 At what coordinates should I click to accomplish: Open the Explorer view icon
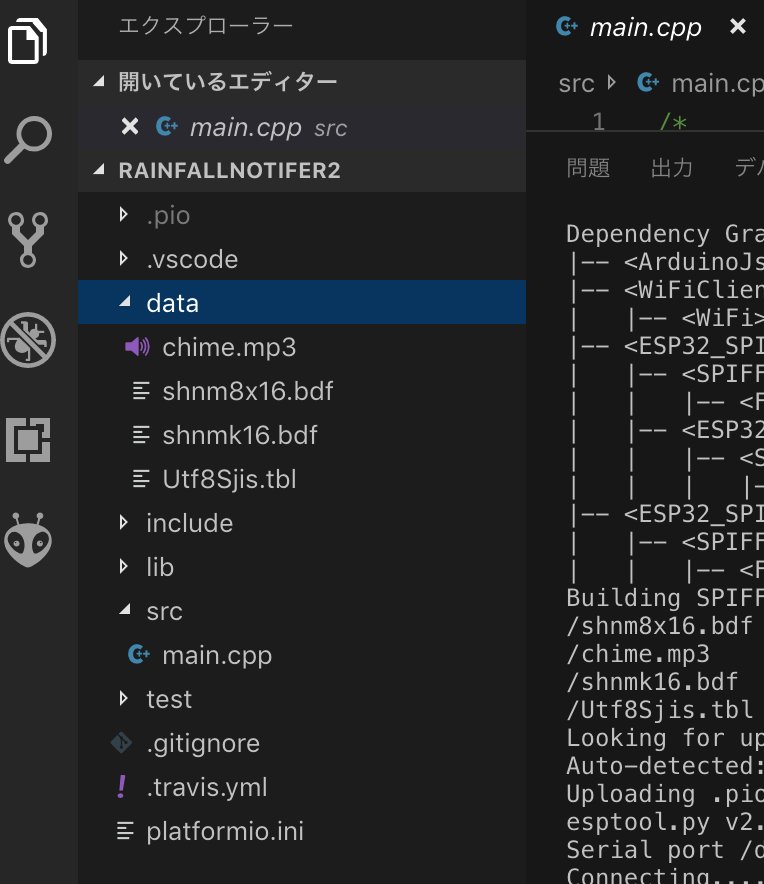pos(27,41)
